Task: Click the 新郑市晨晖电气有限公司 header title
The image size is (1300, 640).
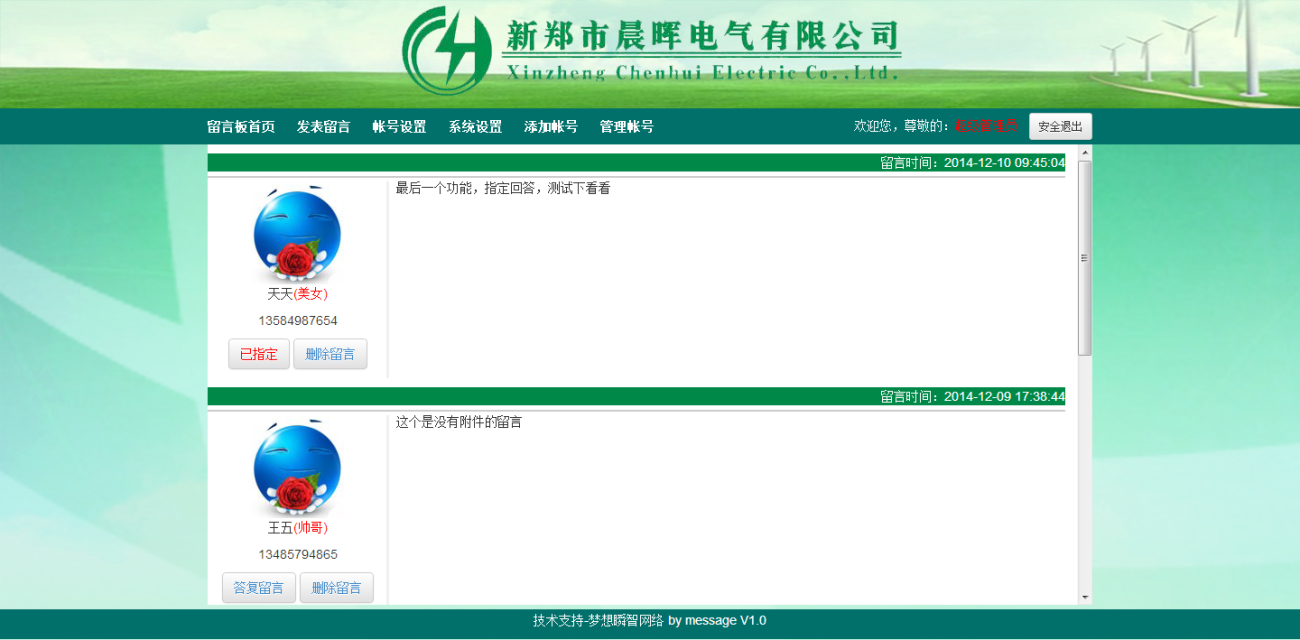Action: pyautogui.click(x=702, y=37)
